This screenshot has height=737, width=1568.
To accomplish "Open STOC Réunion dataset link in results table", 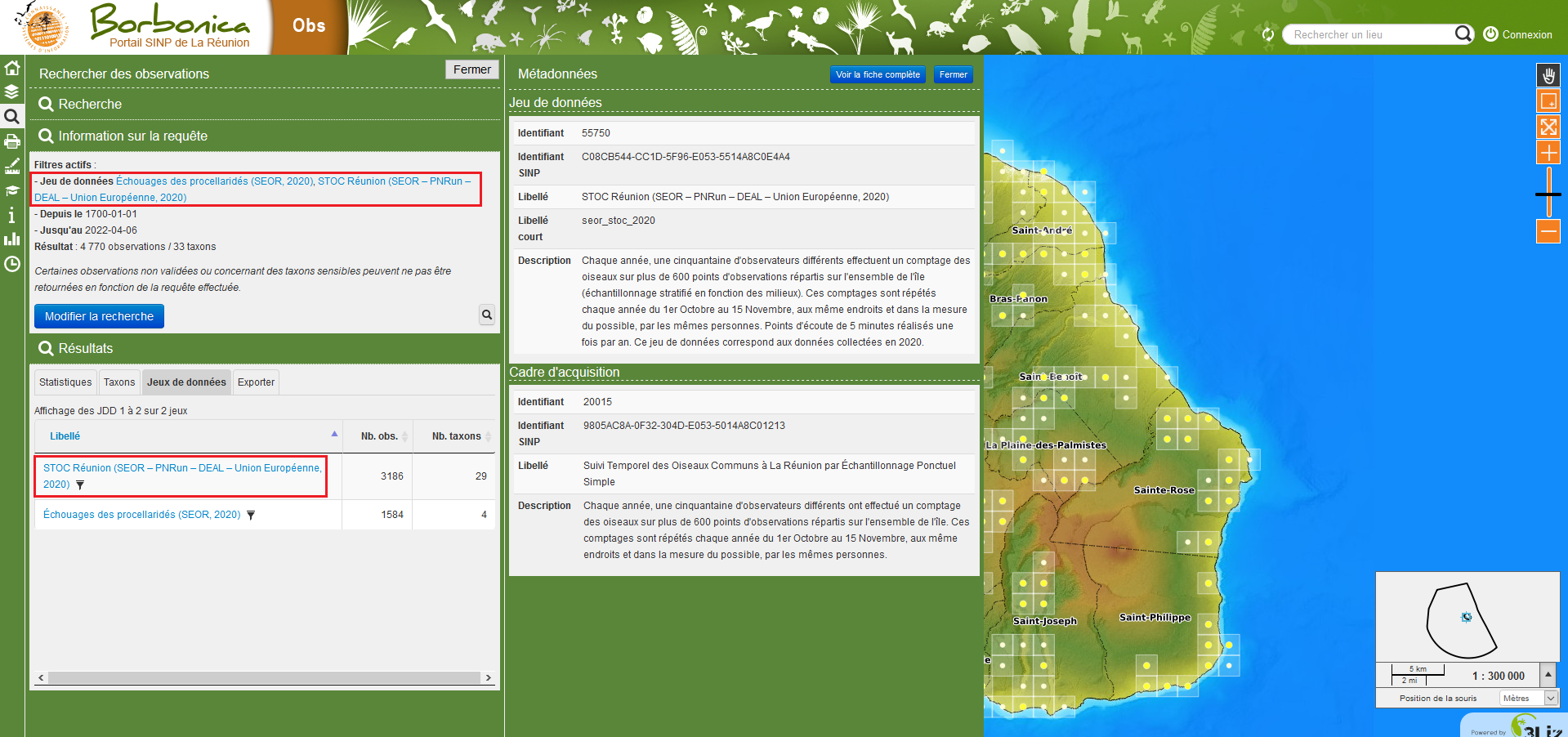I will click(x=181, y=476).
